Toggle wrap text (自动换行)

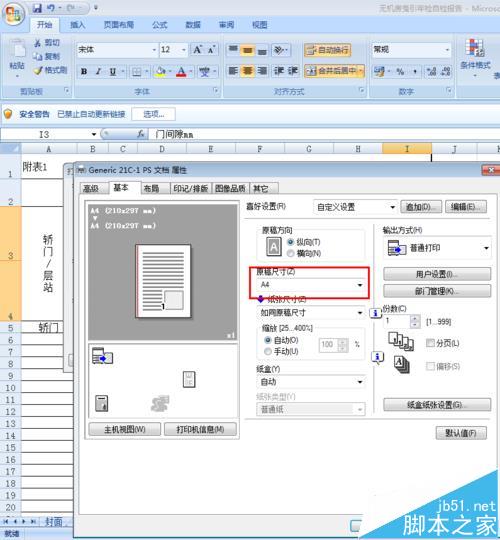[x=327, y=50]
